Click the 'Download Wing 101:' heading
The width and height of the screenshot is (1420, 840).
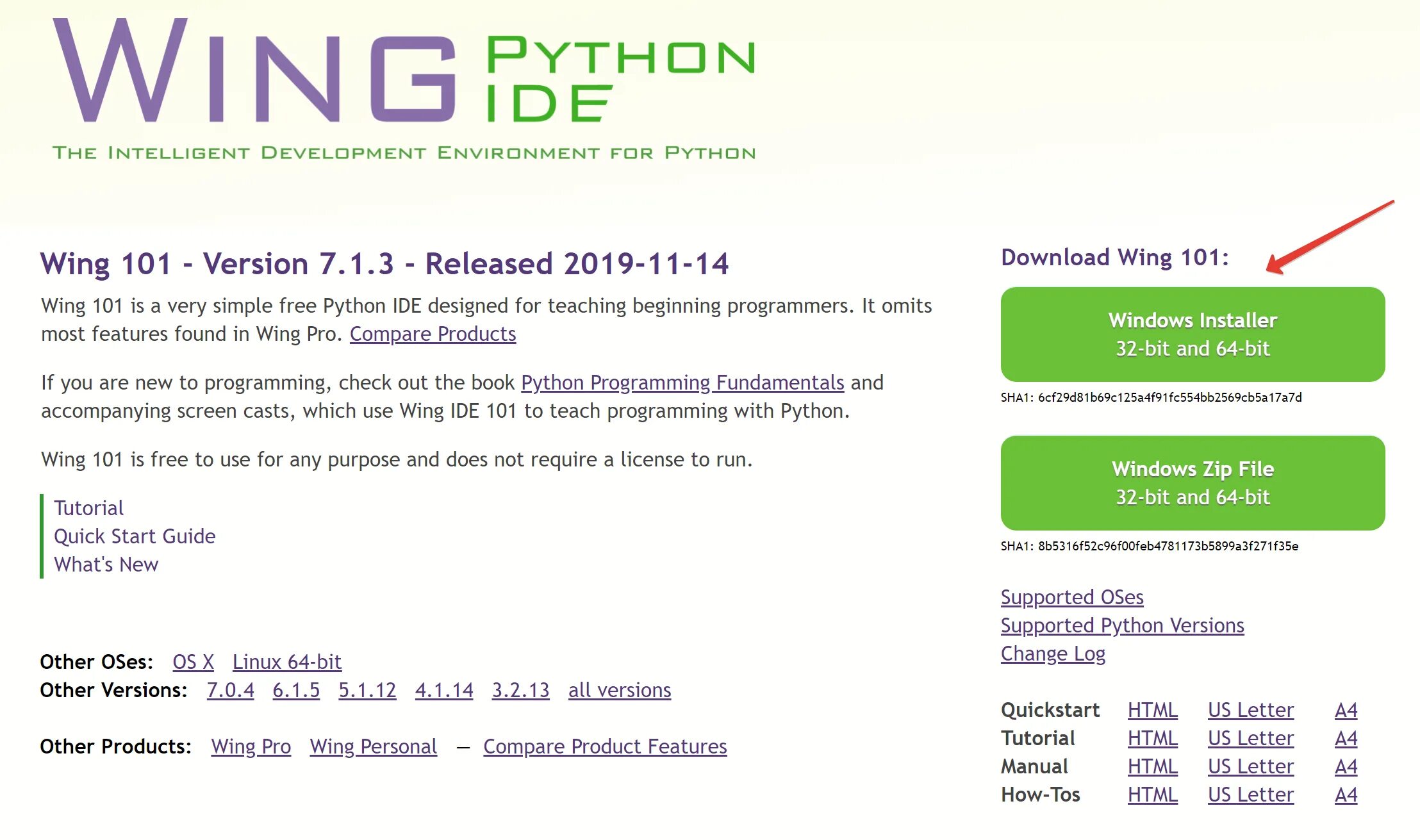(x=1115, y=258)
